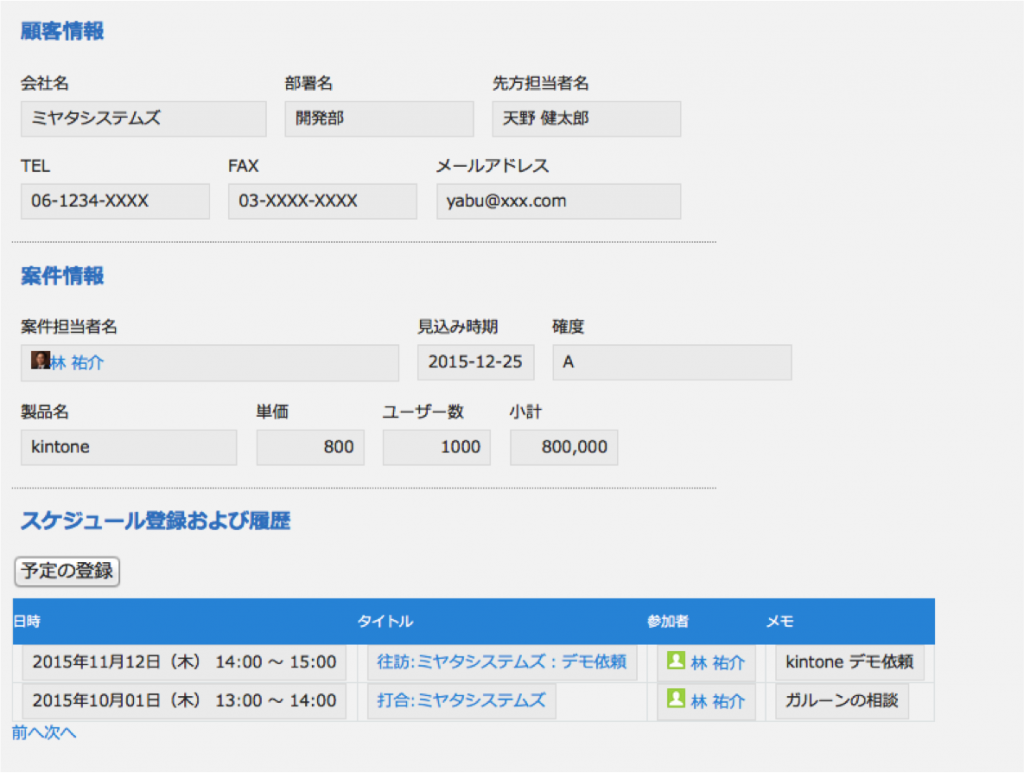The width and height of the screenshot is (1024, 773).
Task: Click the メモ cell reading ガルーンの相談
Action: [x=842, y=701]
